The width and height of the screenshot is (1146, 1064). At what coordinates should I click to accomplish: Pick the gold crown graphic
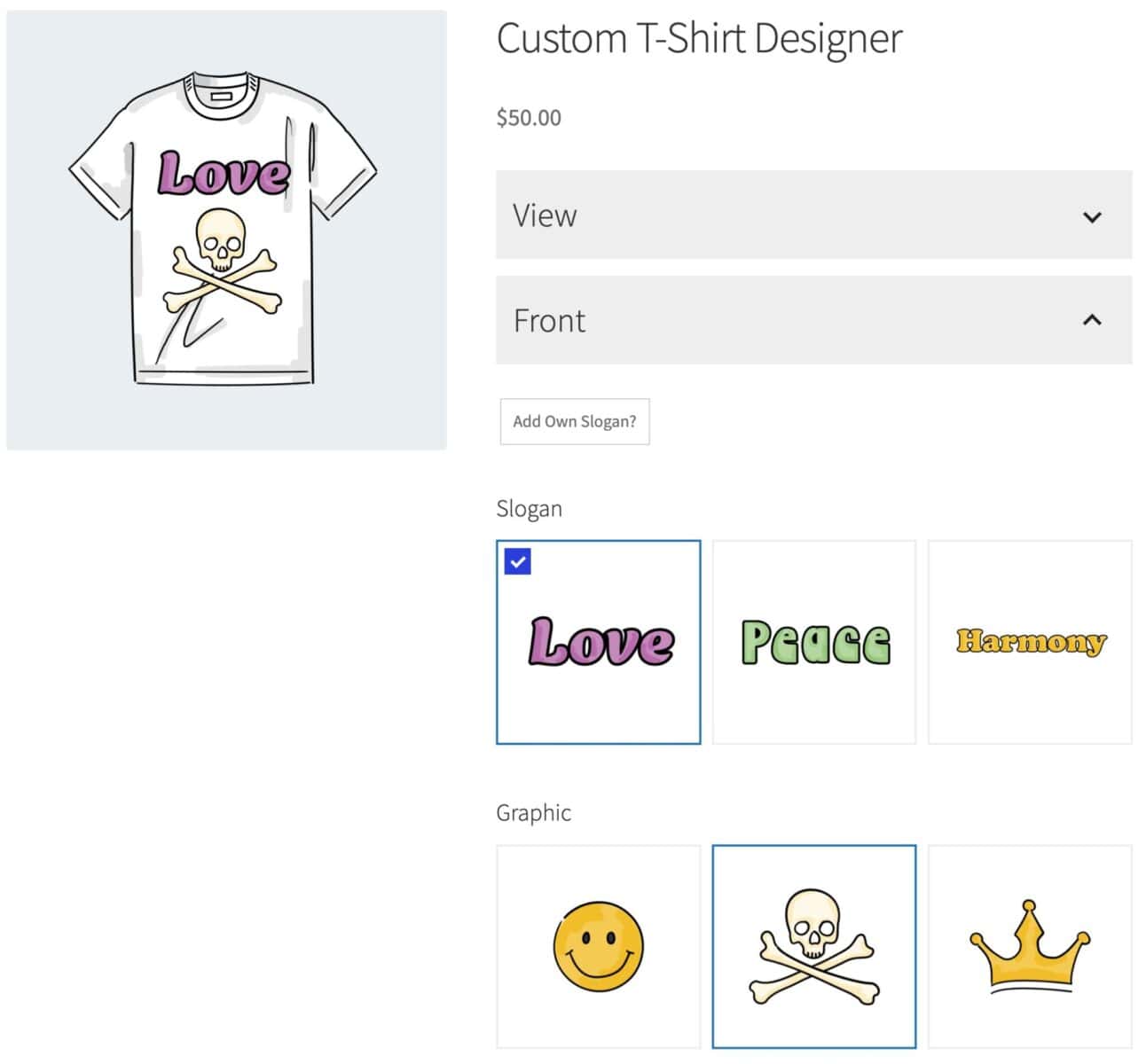point(1029,946)
